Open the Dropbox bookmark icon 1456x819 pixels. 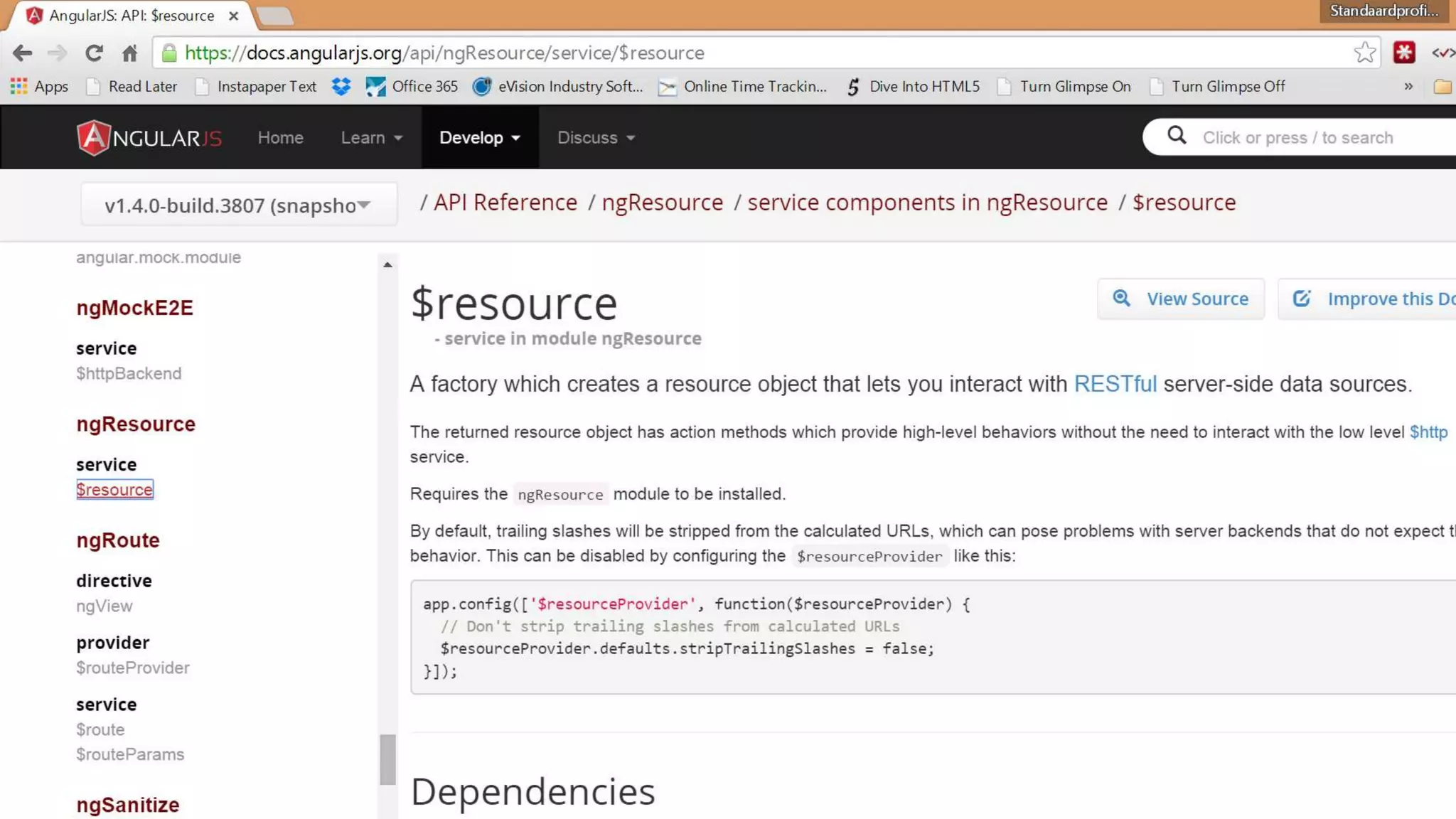click(x=341, y=87)
